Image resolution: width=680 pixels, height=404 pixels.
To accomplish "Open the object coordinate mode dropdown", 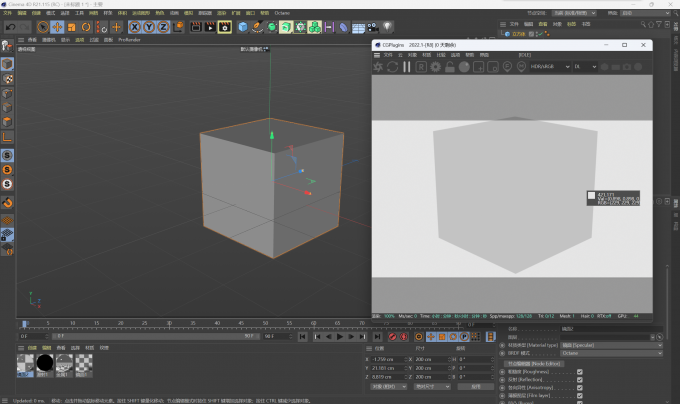I will pos(389,386).
